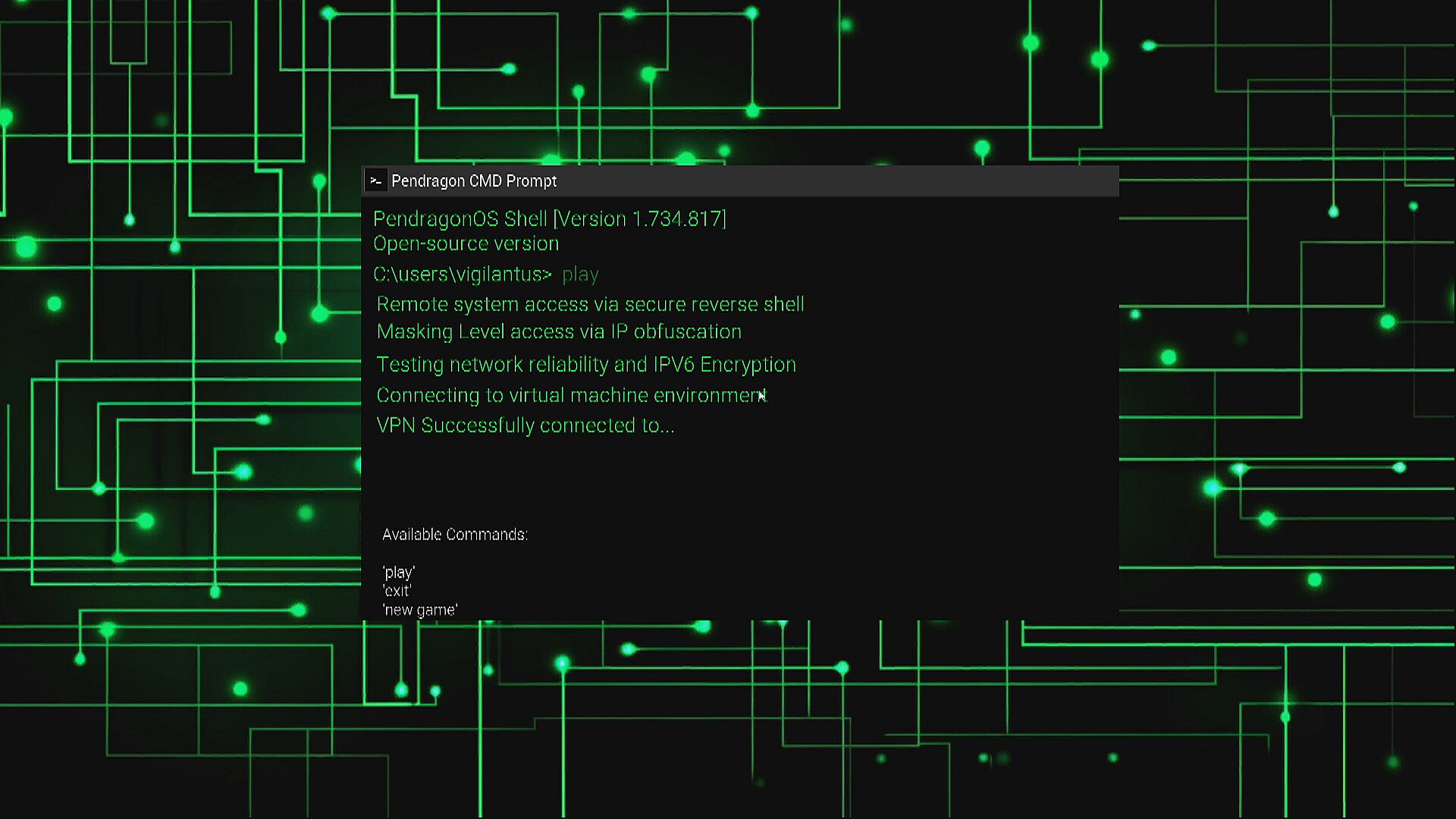This screenshot has width=1456, height=819.
Task: Click the Pendragon CMD Prompt window title
Action: click(x=473, y=181)
